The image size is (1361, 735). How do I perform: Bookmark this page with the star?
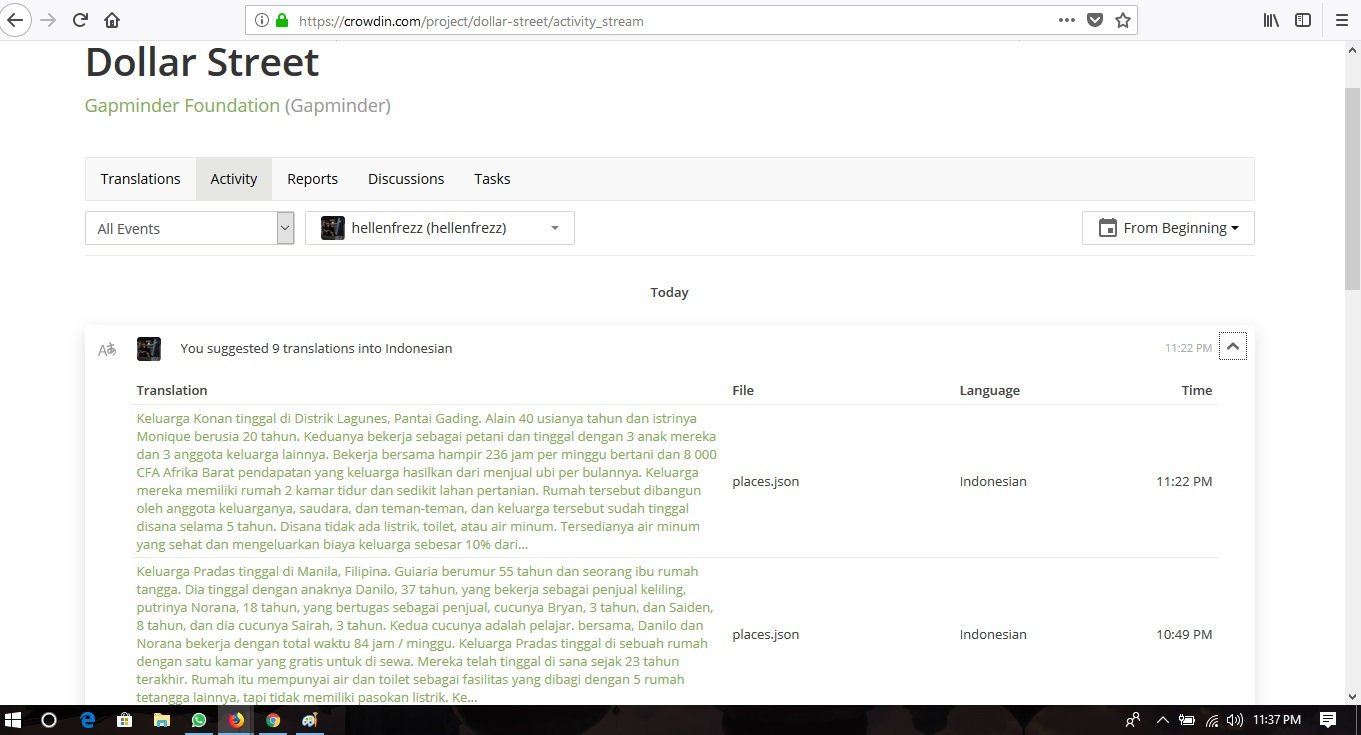(x=1123, y=20)
